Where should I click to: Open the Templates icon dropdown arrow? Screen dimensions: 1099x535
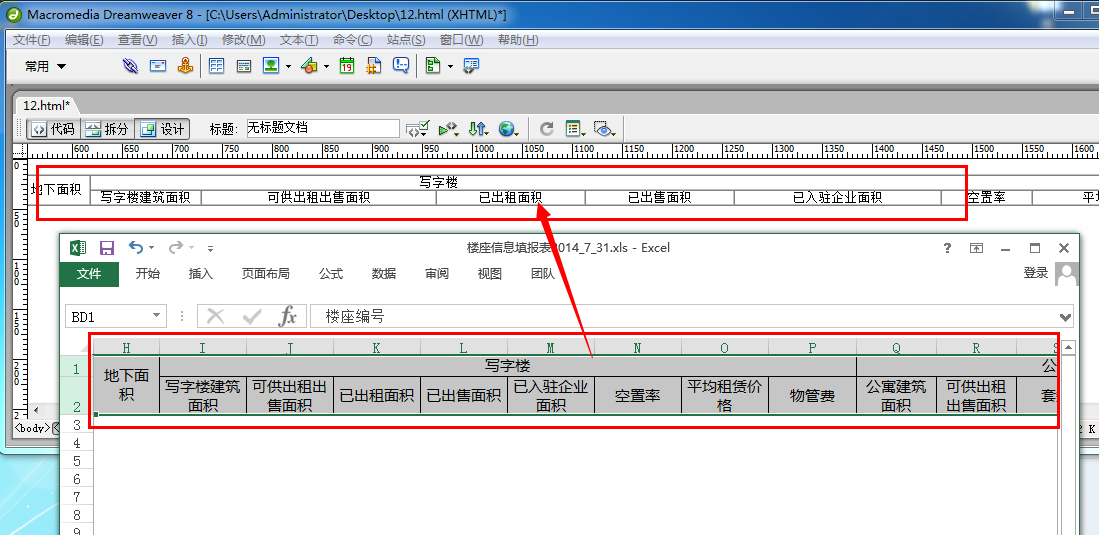450,67
